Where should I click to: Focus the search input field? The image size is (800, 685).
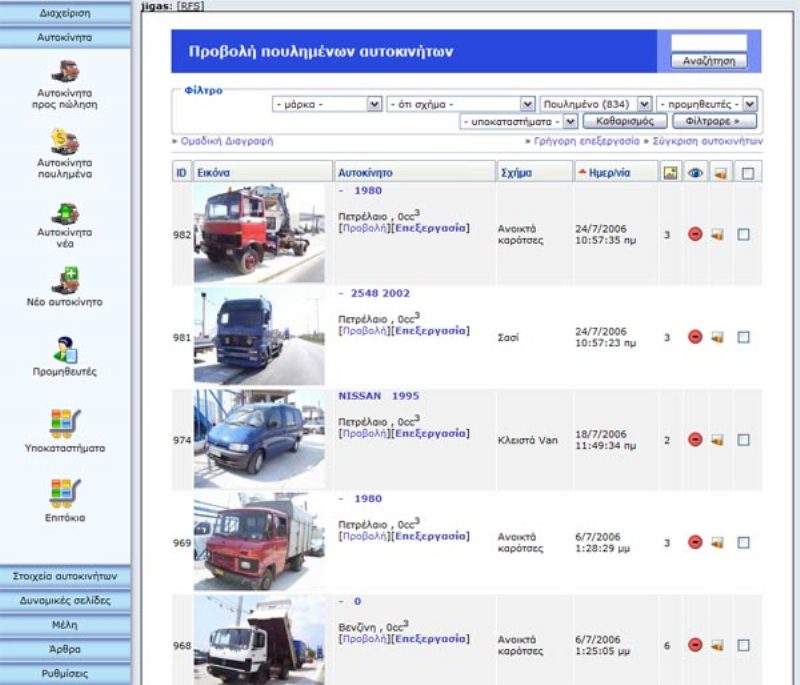pyautogui.click(x=709, y=42)
